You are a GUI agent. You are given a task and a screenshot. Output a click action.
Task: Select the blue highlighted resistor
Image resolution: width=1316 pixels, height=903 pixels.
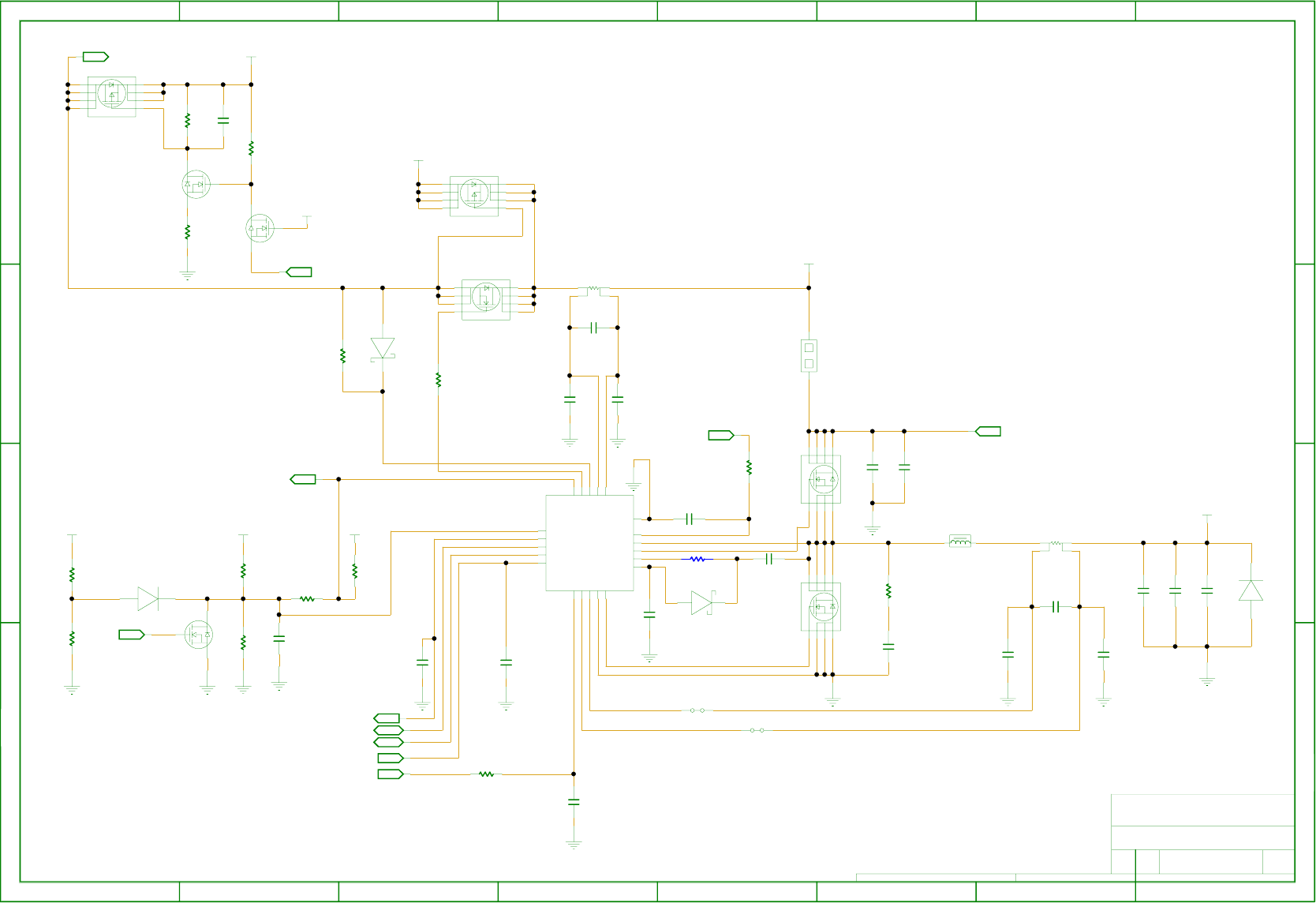click(x=697, y=559)
